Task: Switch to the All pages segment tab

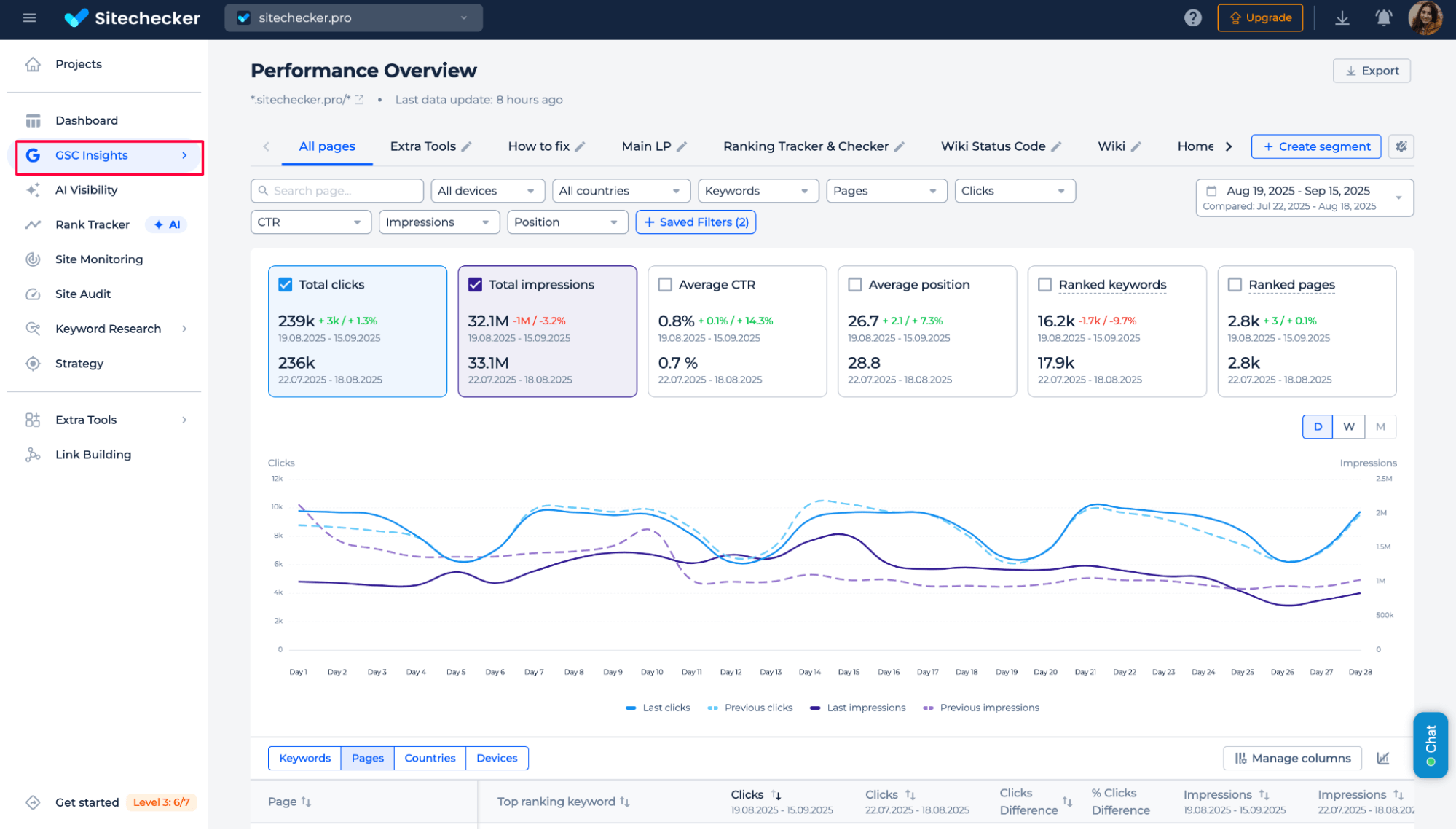Action: click(327, 146)
